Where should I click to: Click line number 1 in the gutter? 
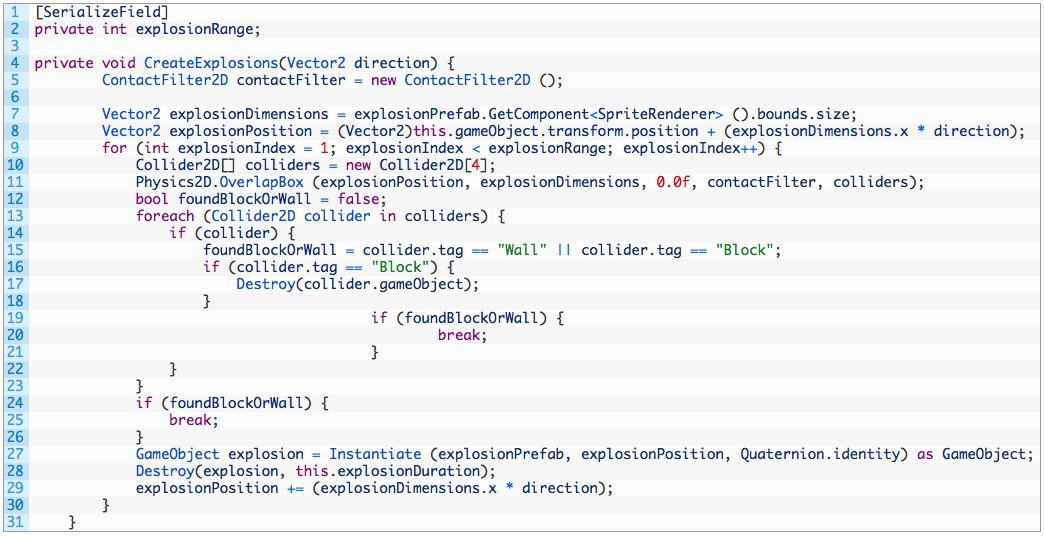(14, 11)
